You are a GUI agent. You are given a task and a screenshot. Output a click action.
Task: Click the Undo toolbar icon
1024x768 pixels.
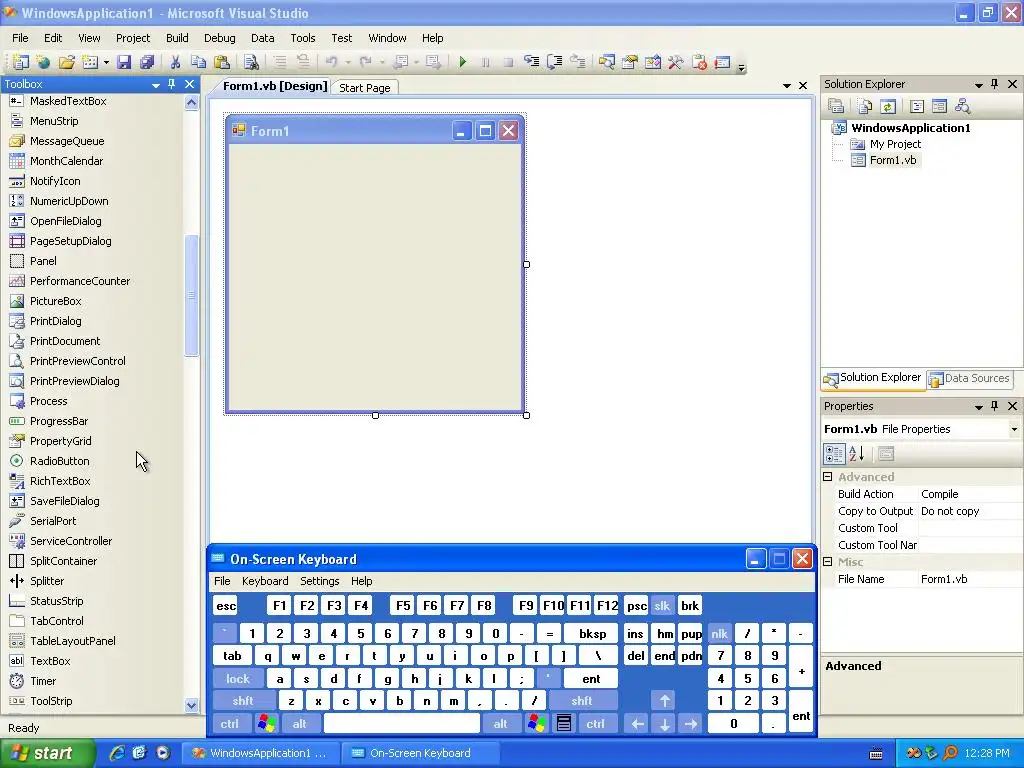332,62
